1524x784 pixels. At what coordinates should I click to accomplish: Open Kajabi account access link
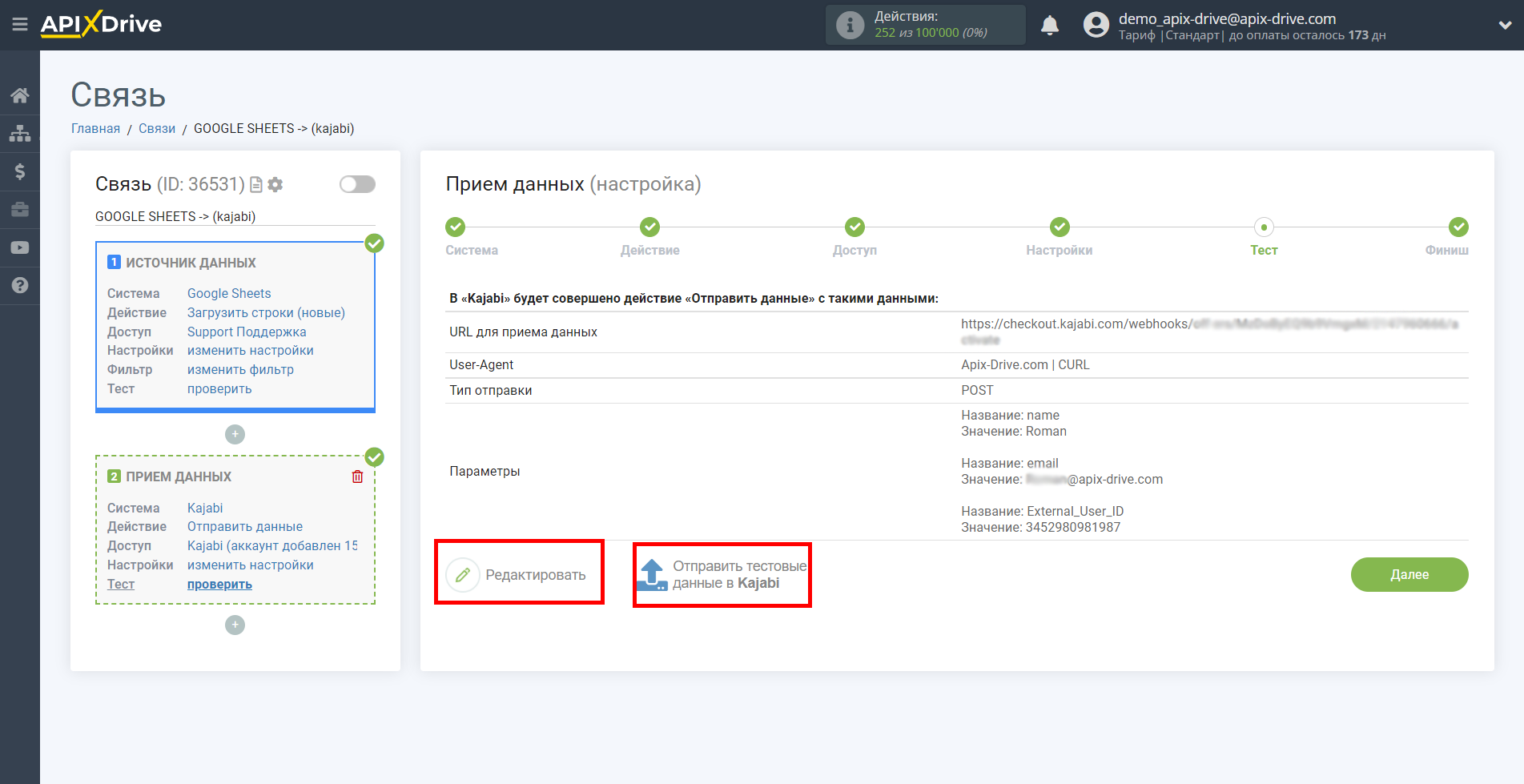coord(272,546)
